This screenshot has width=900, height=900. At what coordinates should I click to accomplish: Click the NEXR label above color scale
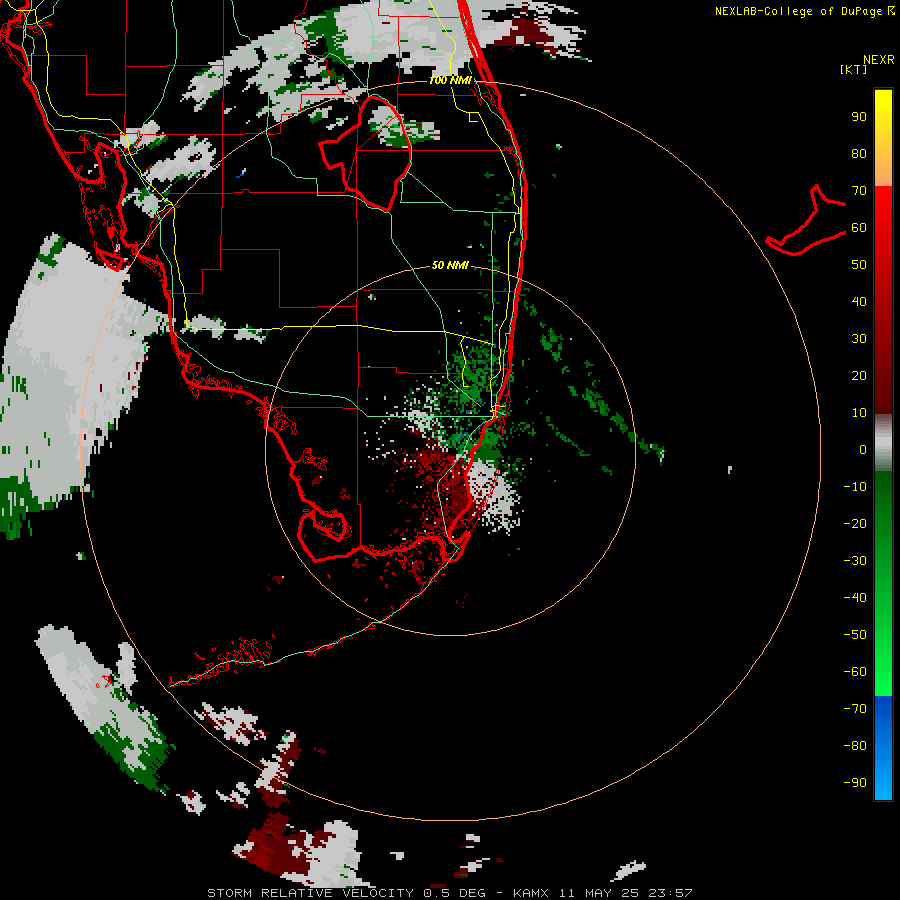pos(879,60)
